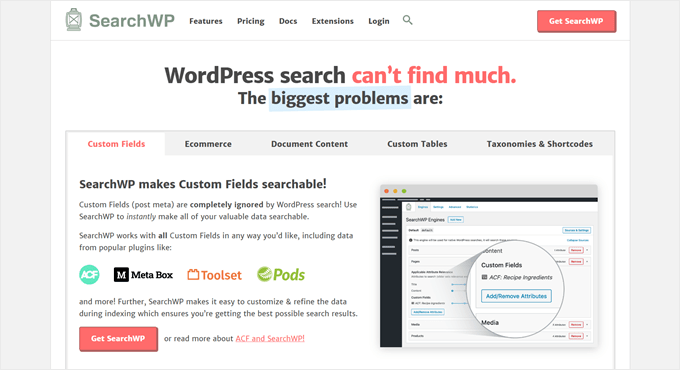The height and width of the screenshot is (370, 680).
Task: Click the Toolset logo
Action: coord(214,275)
